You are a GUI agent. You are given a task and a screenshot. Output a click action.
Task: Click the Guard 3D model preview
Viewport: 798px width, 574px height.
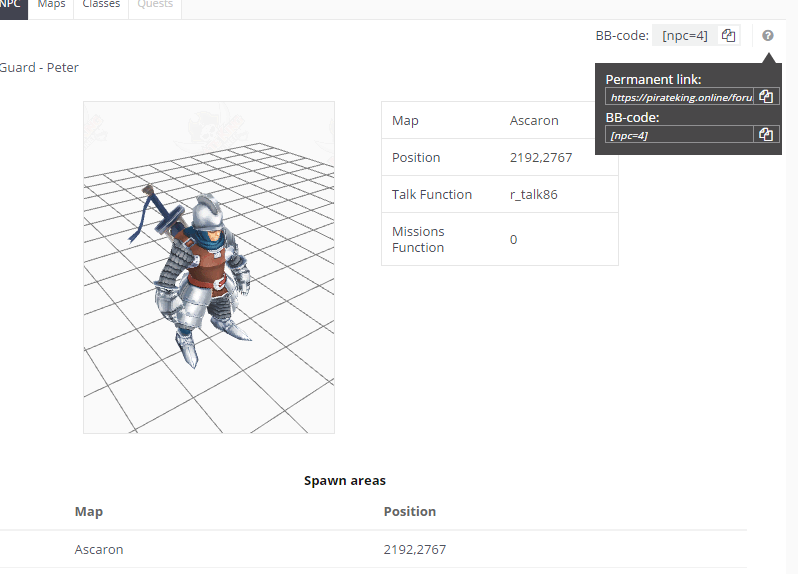(x=209, y=267)
